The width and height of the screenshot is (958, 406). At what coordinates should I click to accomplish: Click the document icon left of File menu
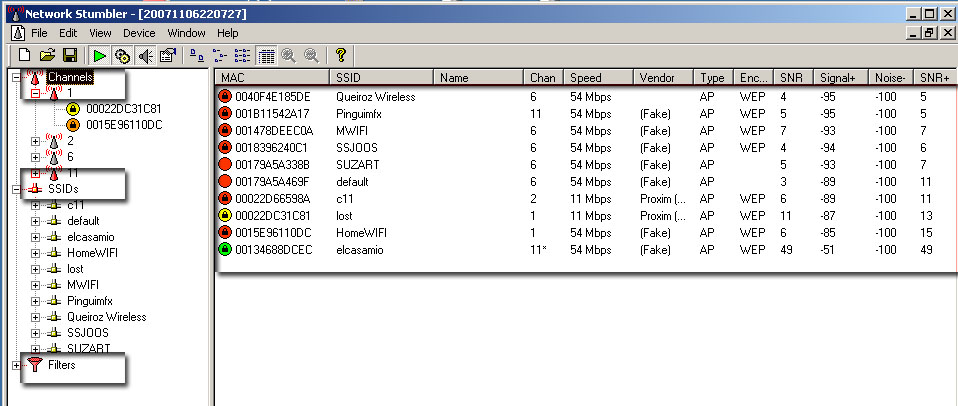tap(18, 32)
